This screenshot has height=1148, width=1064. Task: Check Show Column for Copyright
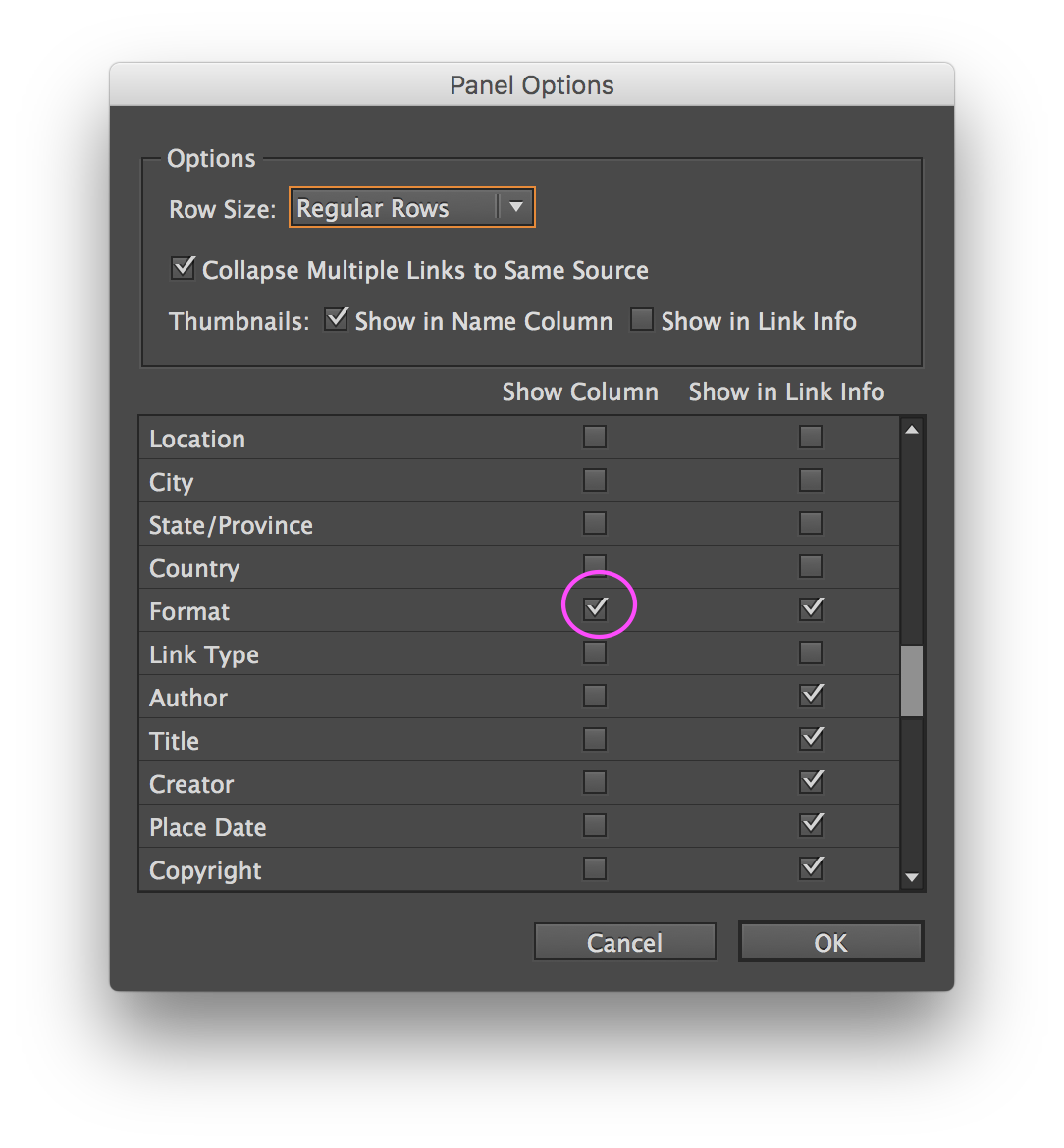pos(595,868)
